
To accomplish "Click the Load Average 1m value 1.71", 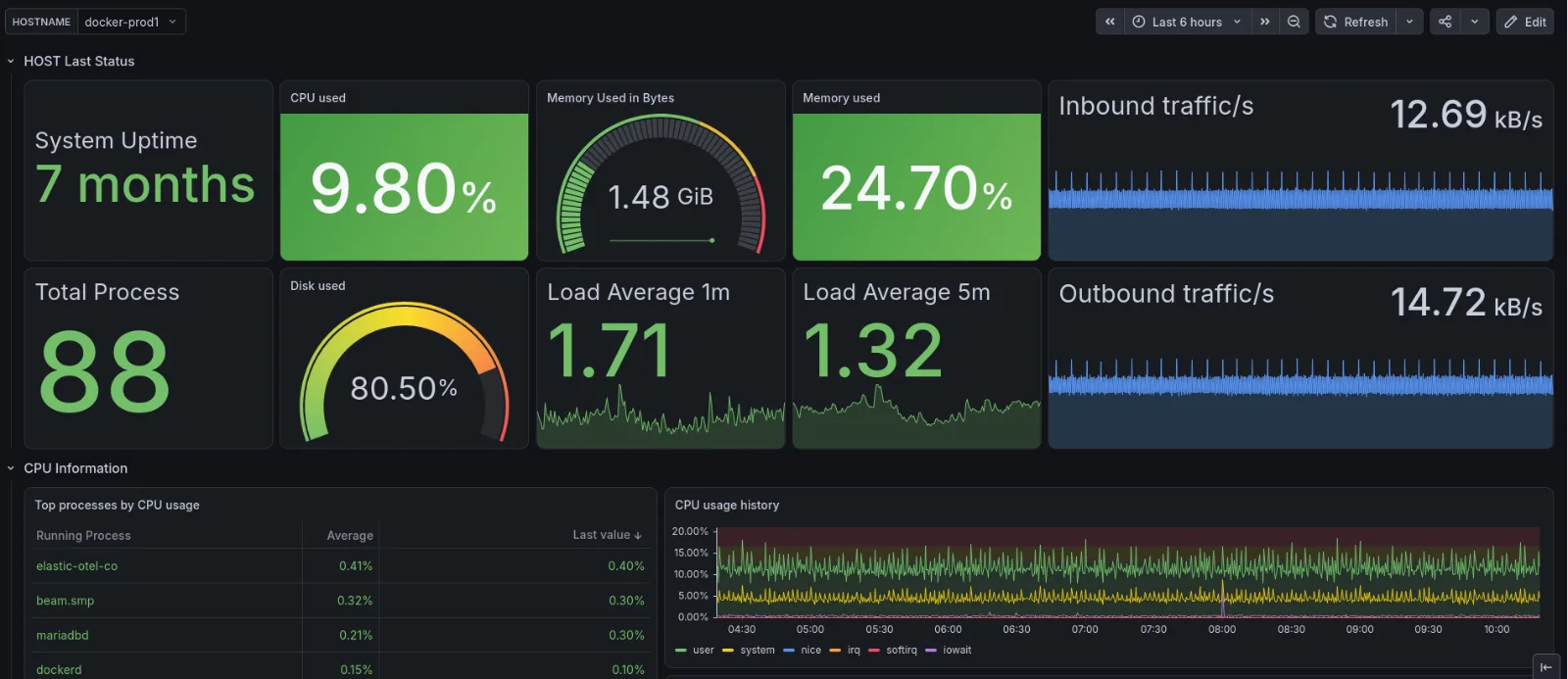I will point(610,351).
